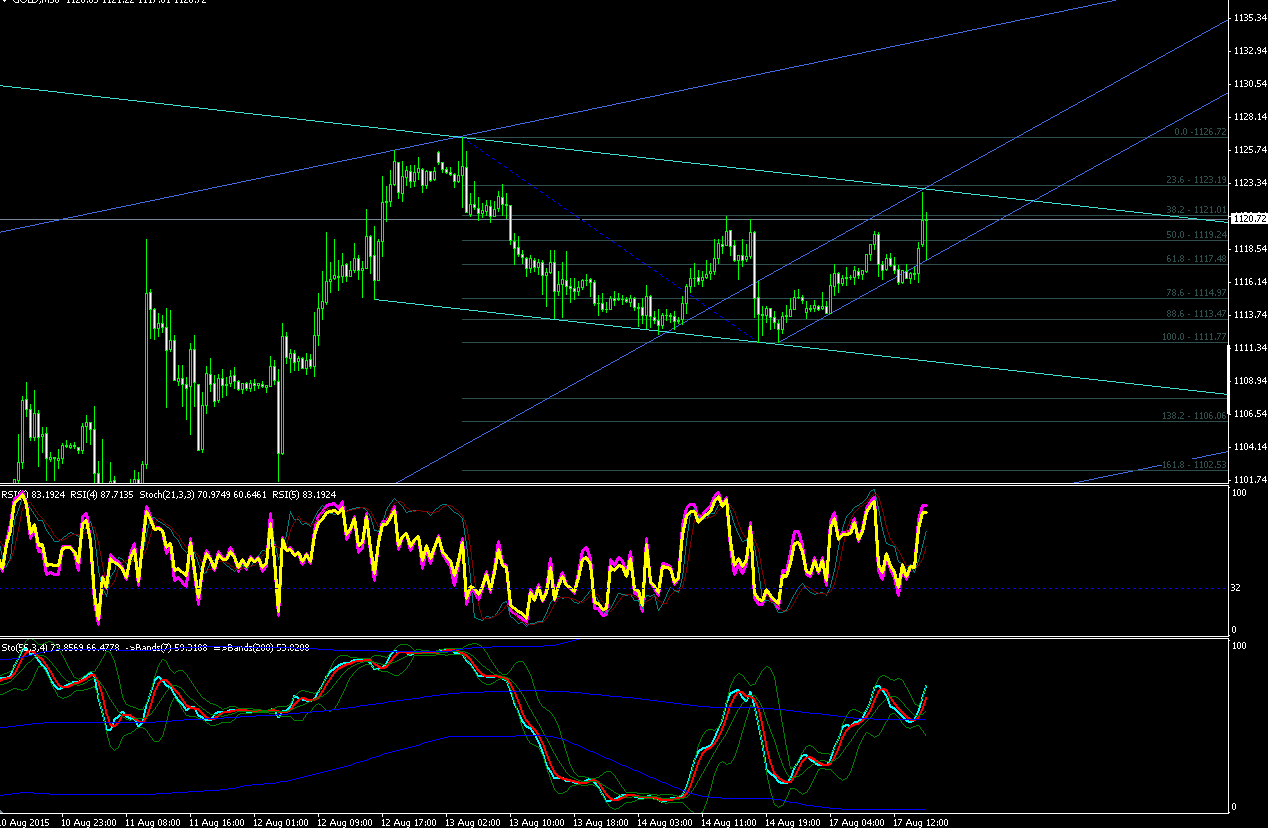Click the 1106.54 price scale value
The width and height of the screenshot is (1268, 828).
pos(1251,413)
